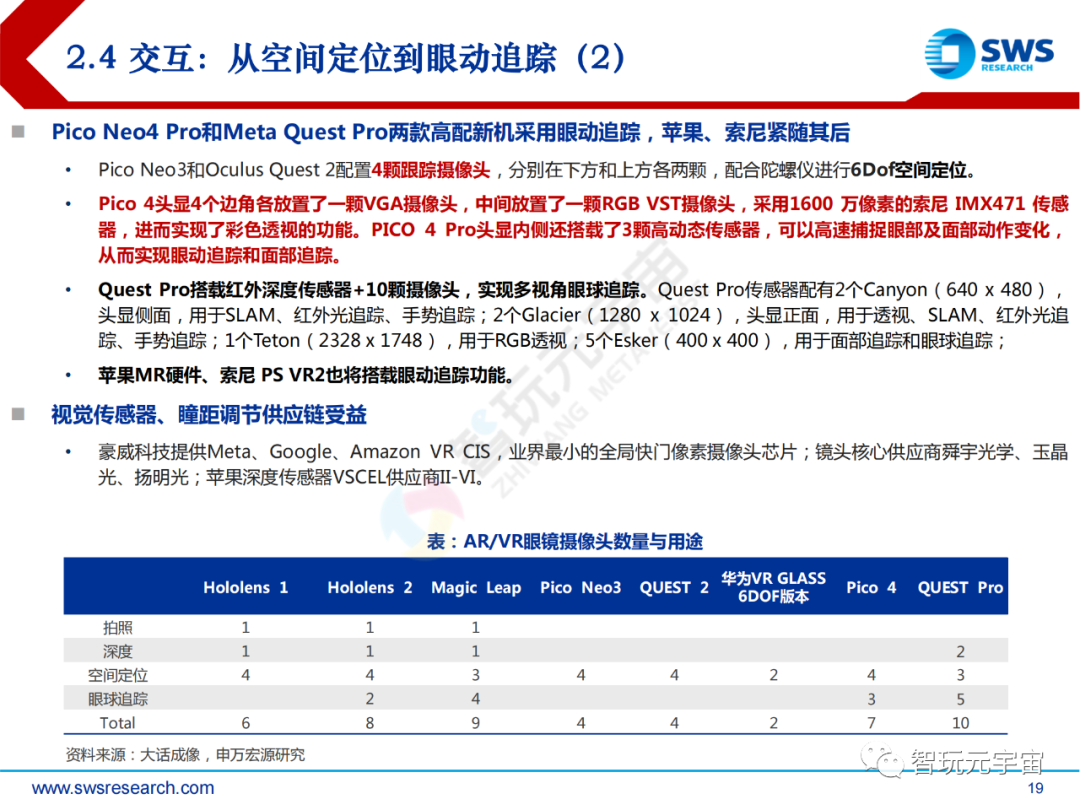
Task: Select the '深度' row label
Action: click(118, 651)
